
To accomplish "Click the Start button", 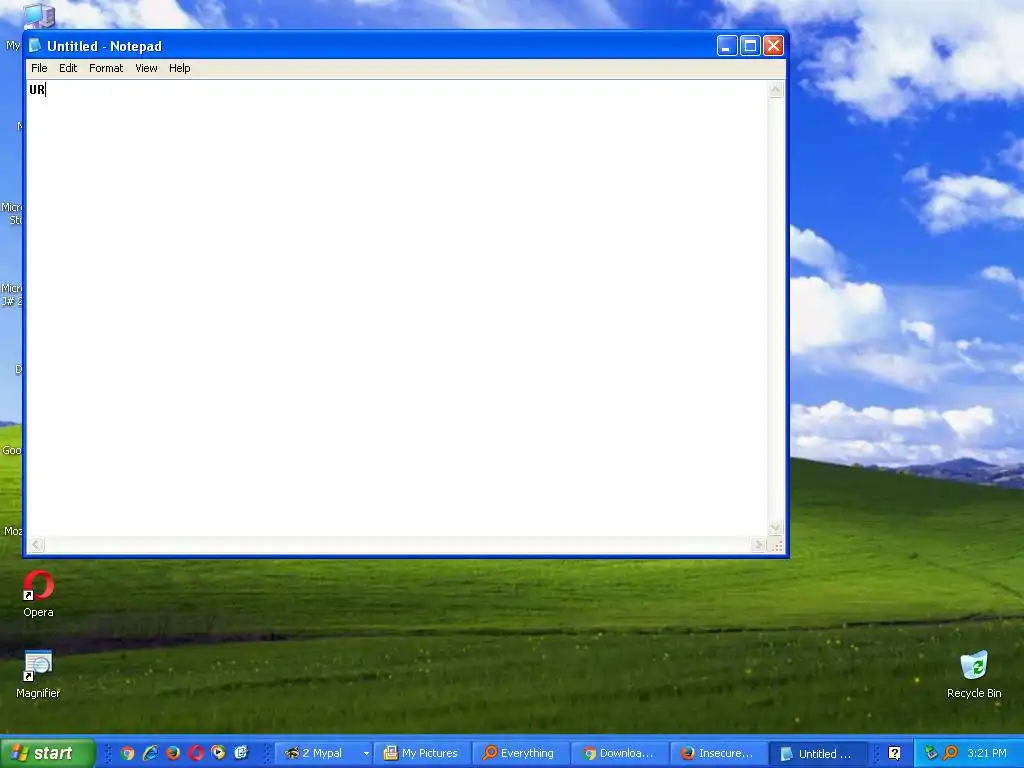I will tap(47, 753).
